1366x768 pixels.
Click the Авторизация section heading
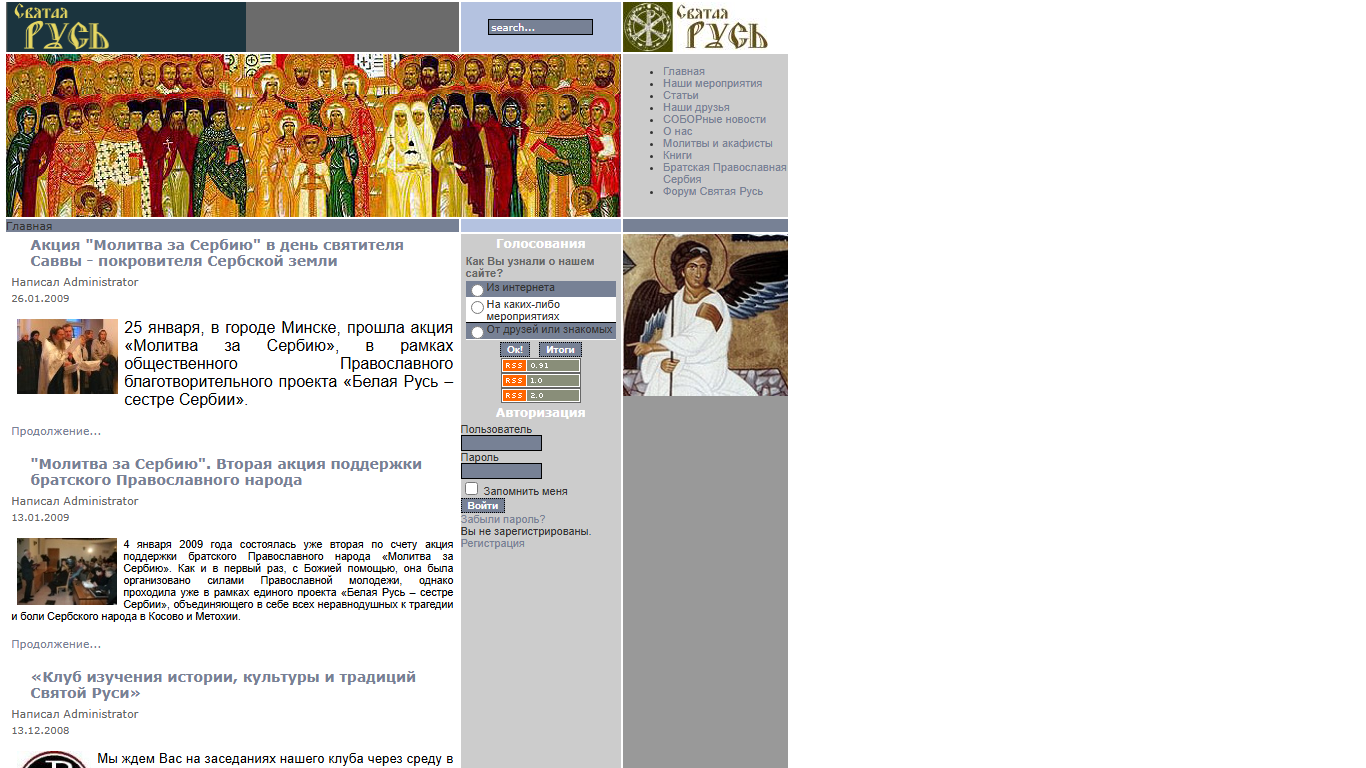point(541,412)
